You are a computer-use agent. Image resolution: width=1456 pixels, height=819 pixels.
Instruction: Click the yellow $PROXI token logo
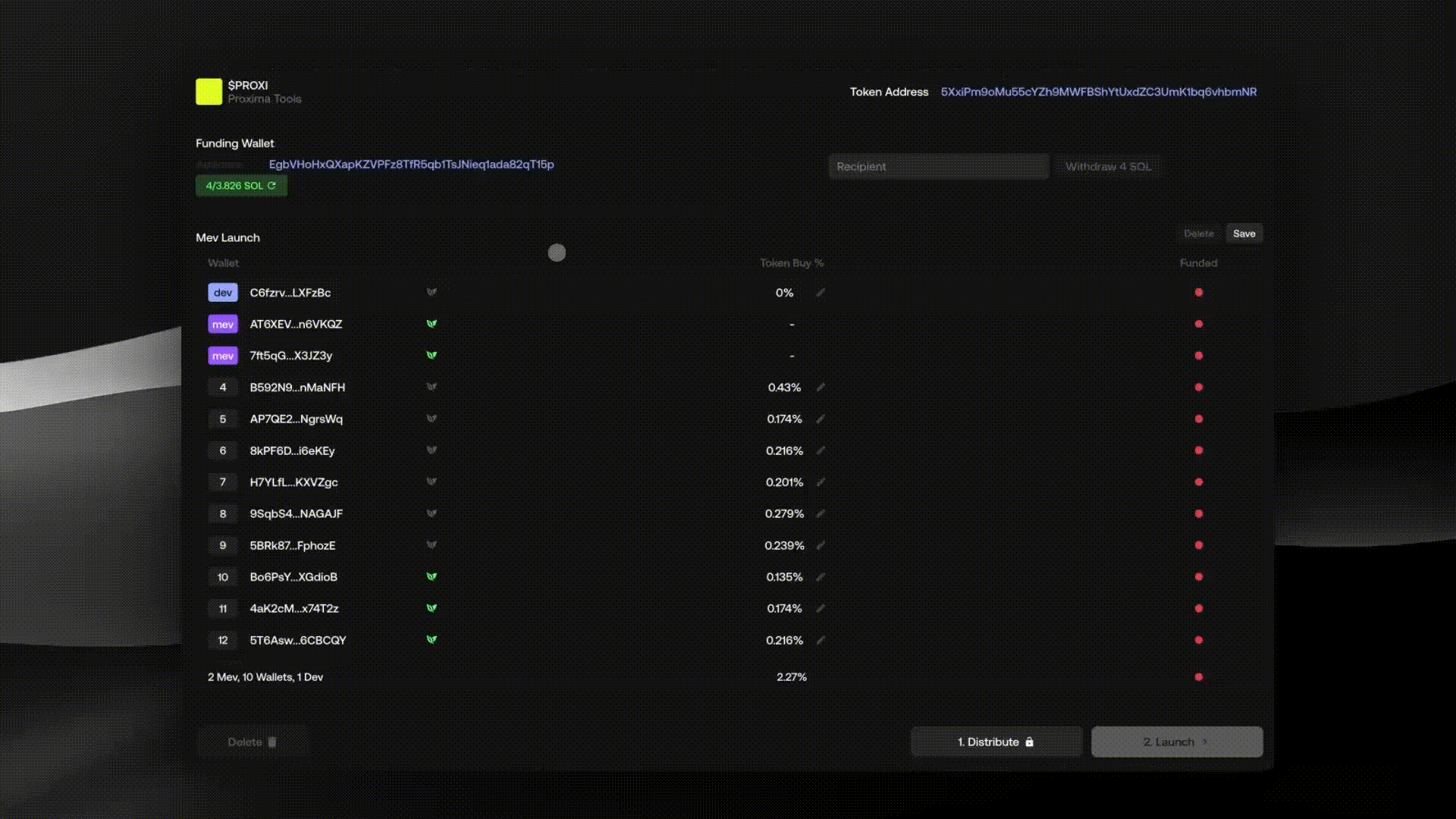click(x=209, y=92)
